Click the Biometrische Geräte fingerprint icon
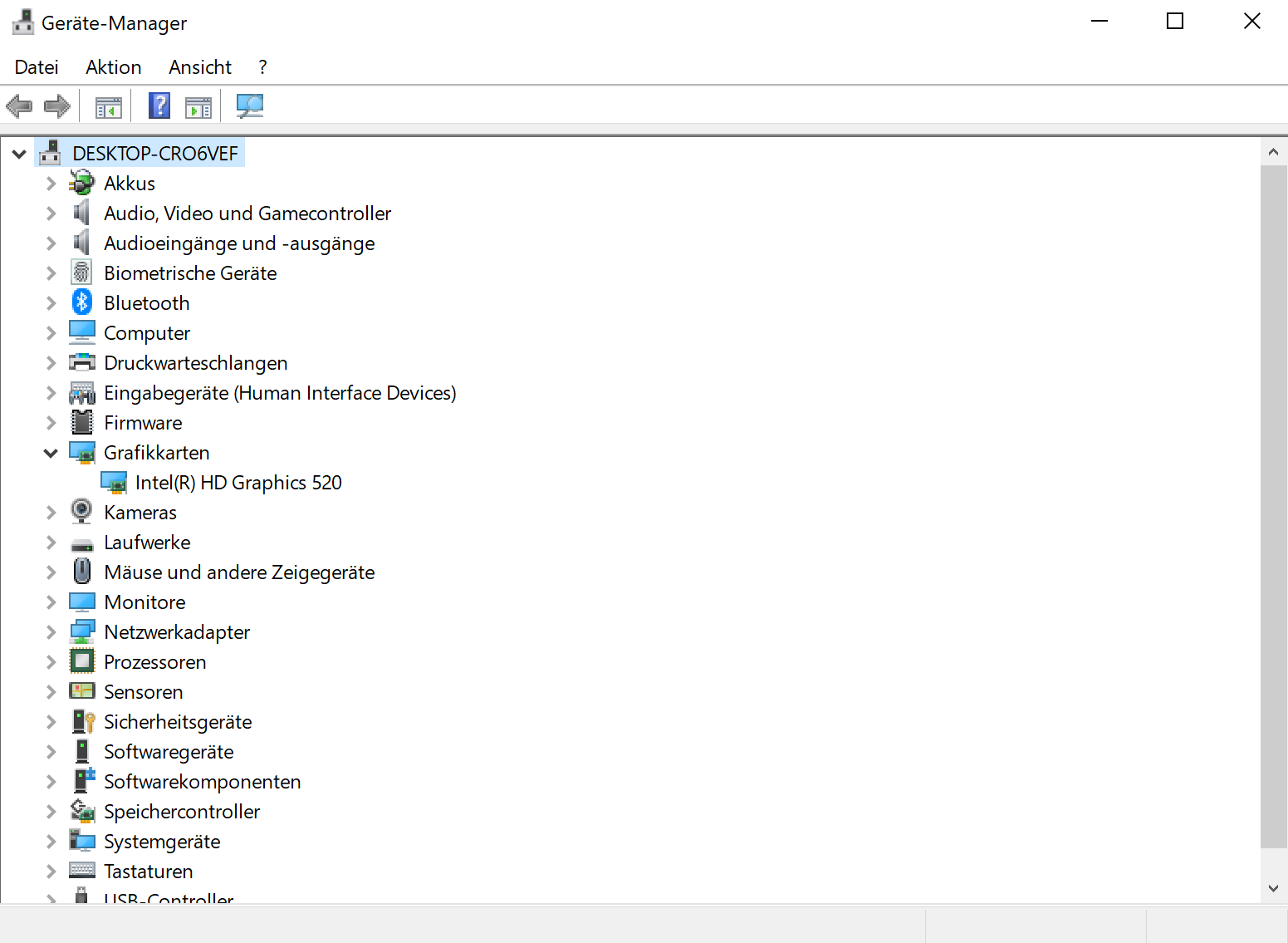Viewport: 1288px width, 943px height. (82, 273)
